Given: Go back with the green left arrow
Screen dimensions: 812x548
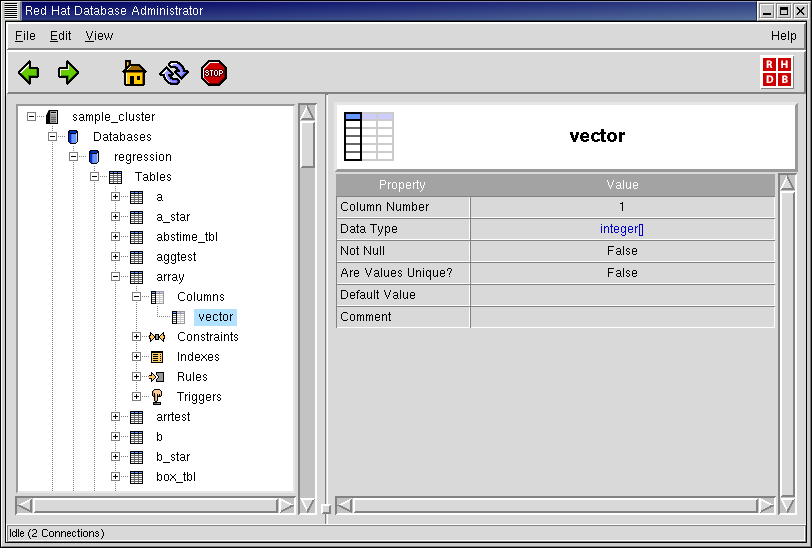Looking at the screenshot, I should point(28,73).
